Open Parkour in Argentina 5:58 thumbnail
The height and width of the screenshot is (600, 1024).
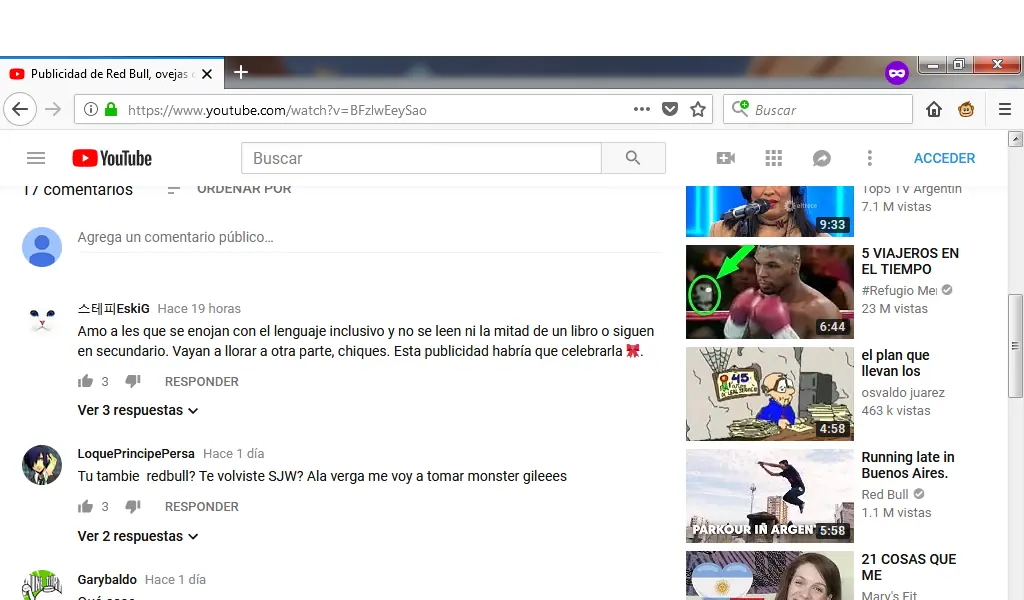point(770,496)
